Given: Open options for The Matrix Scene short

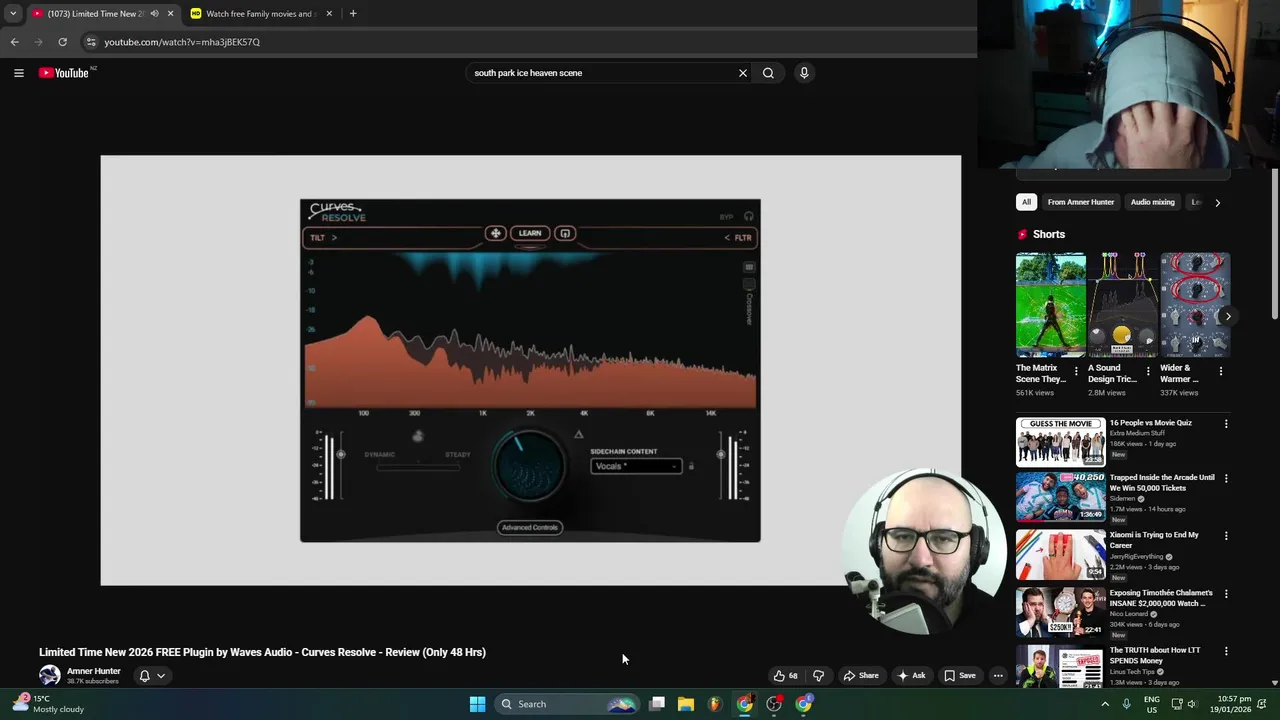Looking at the screenshot, I should pos(1076,371).
